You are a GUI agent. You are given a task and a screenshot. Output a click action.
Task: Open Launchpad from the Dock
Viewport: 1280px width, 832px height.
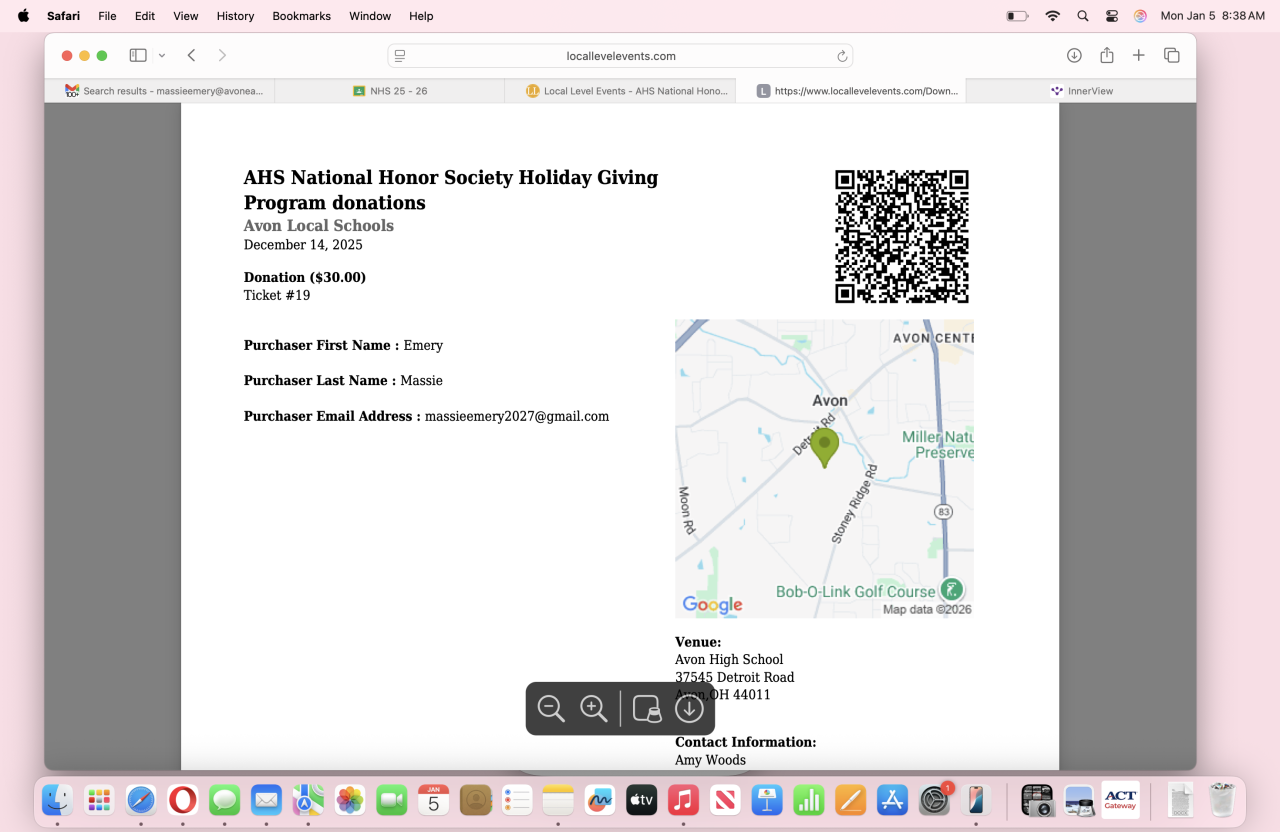99,800
